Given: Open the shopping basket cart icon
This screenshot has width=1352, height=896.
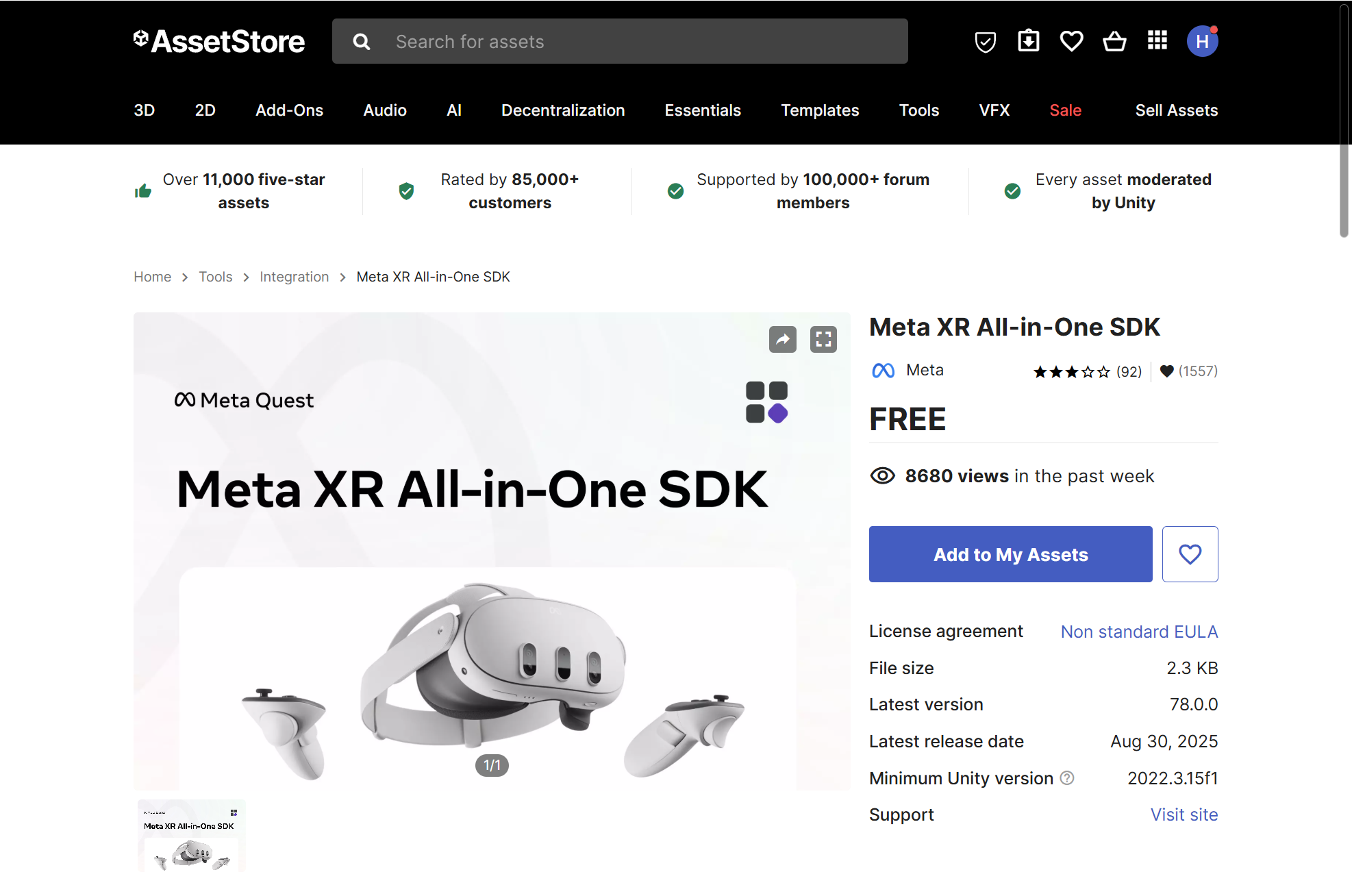Looking at the screenshot, I should point(1114,42).
